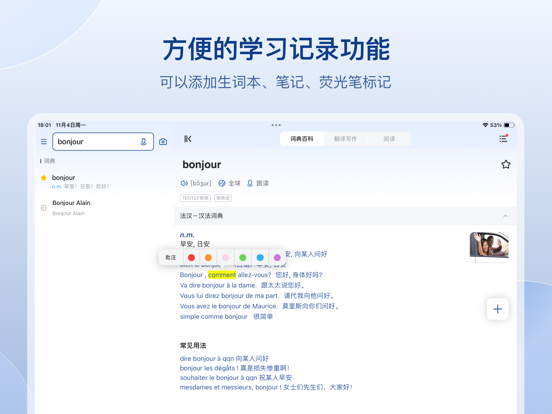Click the plus floating add button

(497, 309)
